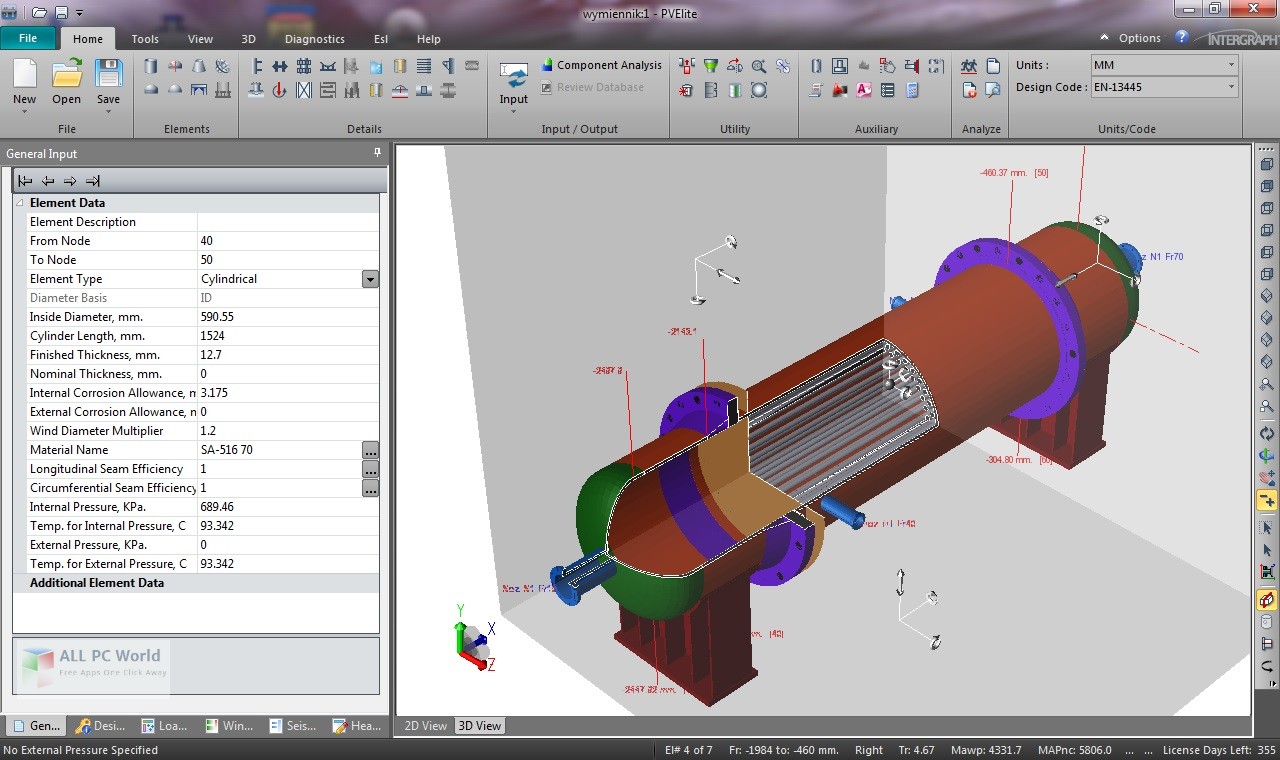This screenshot has height=760, width=1280.
Task: Switch to the 2D View tab
Action: 425,726
